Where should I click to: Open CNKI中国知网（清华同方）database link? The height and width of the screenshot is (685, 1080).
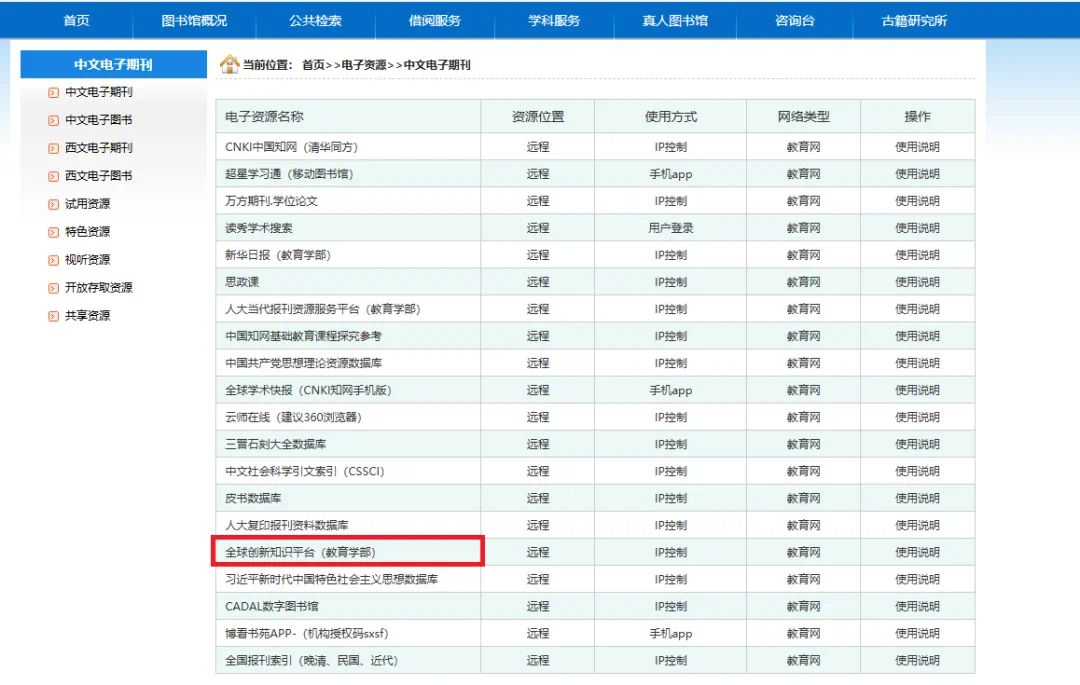pyautogui.click(x=291, y=147)
